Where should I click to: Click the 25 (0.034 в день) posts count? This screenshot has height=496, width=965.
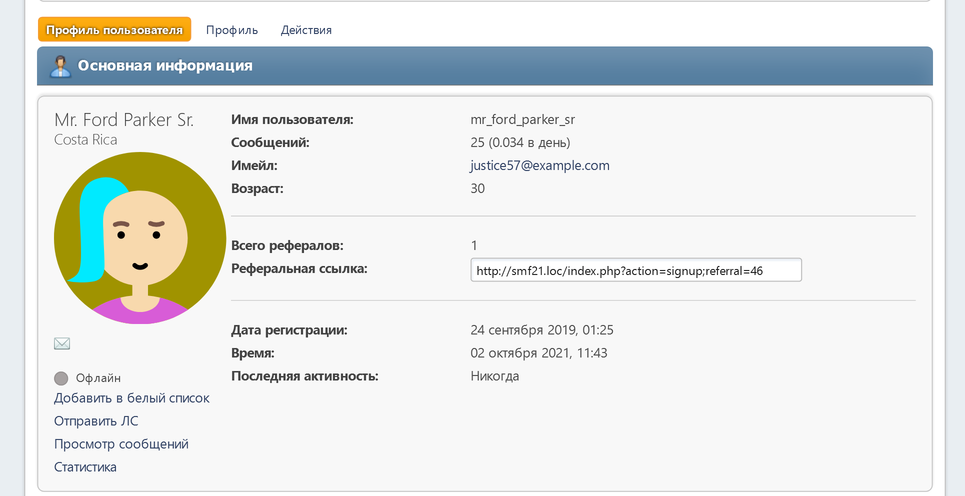pos(520,142)
